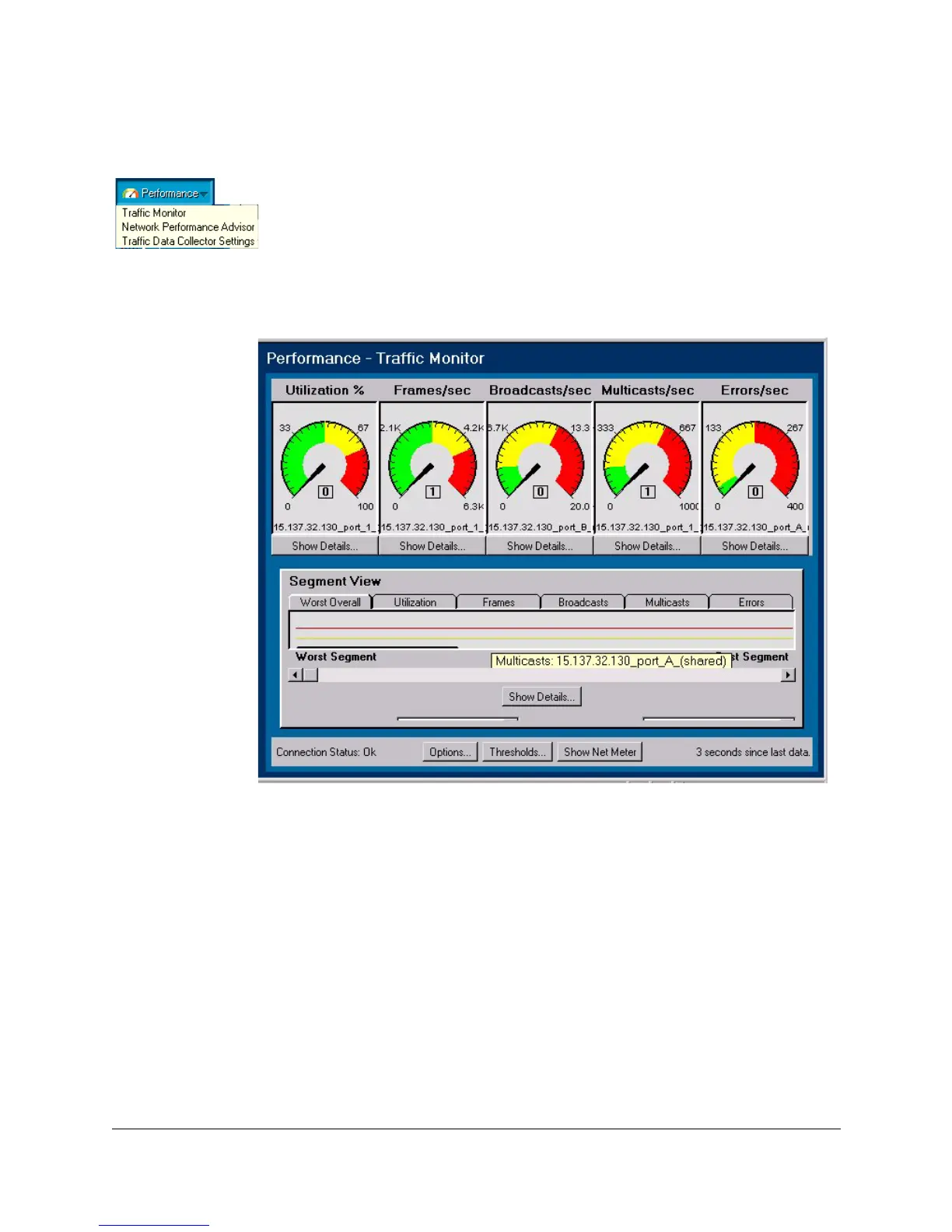Show Details under Errors/sec gauge
Screen dimensions: 952x1232
pos(754,546)
